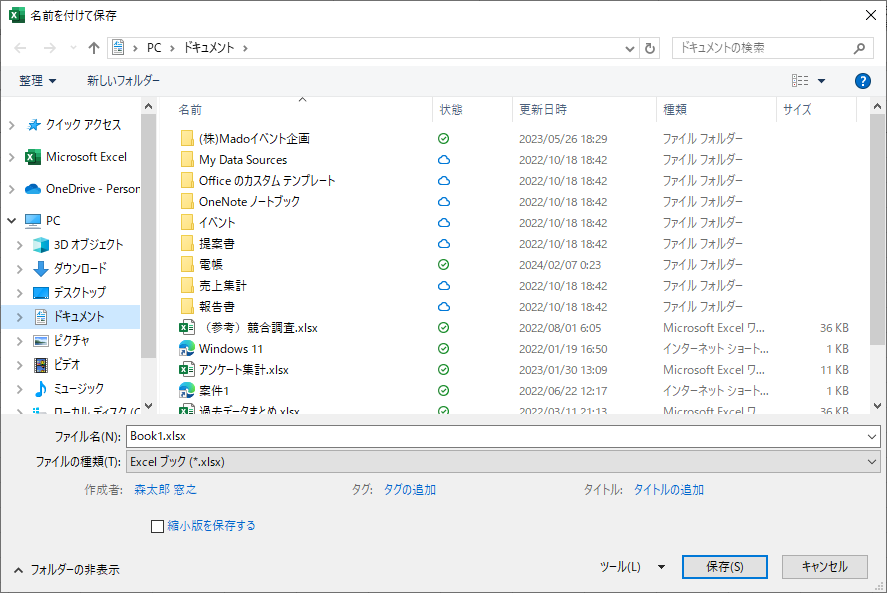The image size is (887, 593).
Task: Expand the クイック アクセス node
Action: (x=11, y=125)
